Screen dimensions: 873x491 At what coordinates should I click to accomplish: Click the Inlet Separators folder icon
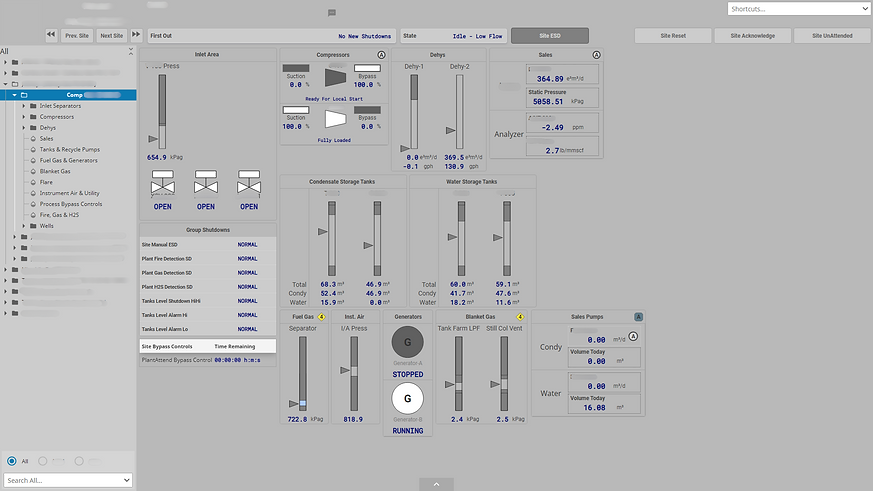pyautogui.click(x=33, y=106)
